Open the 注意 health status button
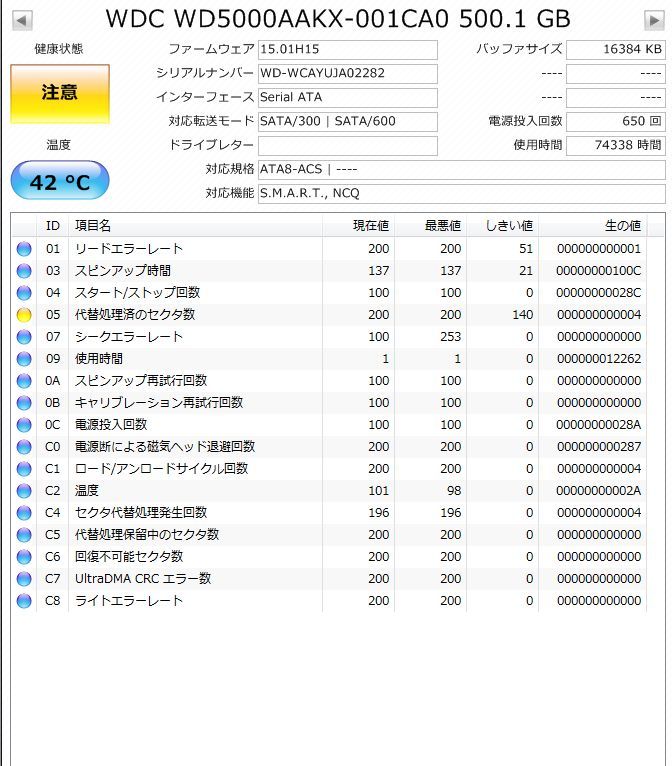 coord(60,93)
